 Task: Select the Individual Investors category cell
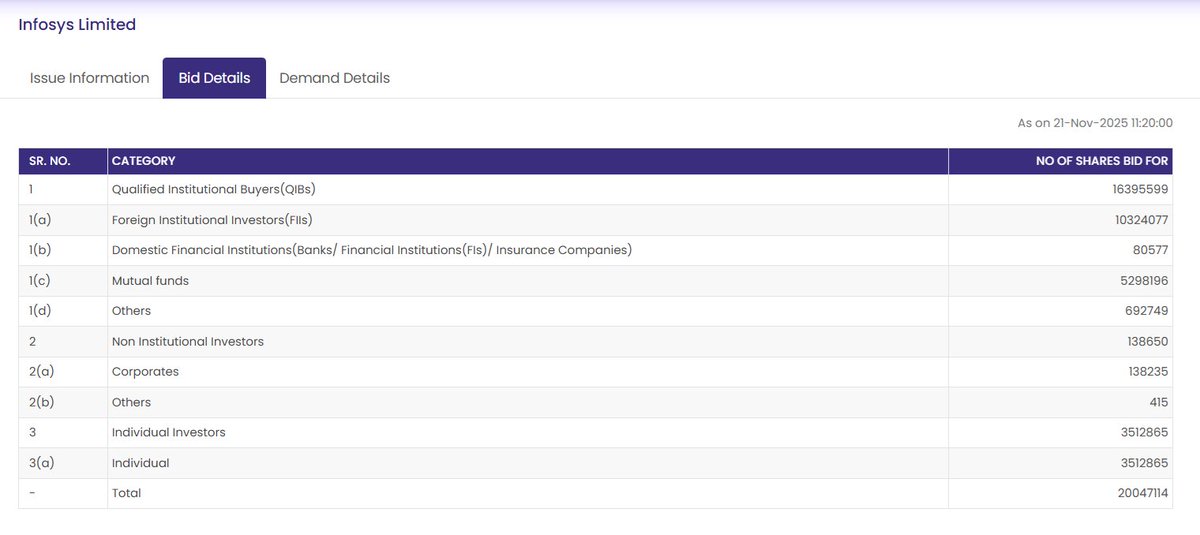pyautogui.click(x=528, y=432)
